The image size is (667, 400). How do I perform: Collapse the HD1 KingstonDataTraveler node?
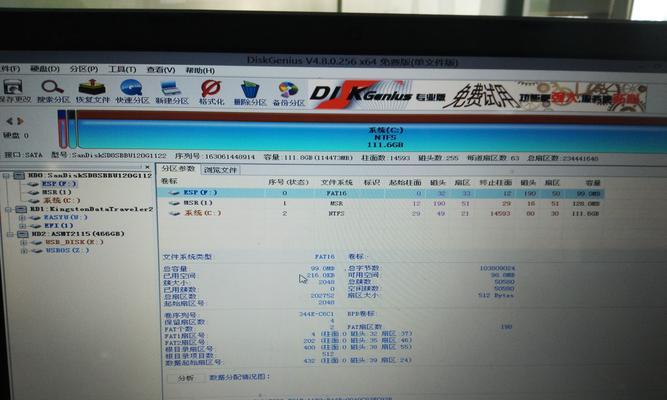(8, 209)
